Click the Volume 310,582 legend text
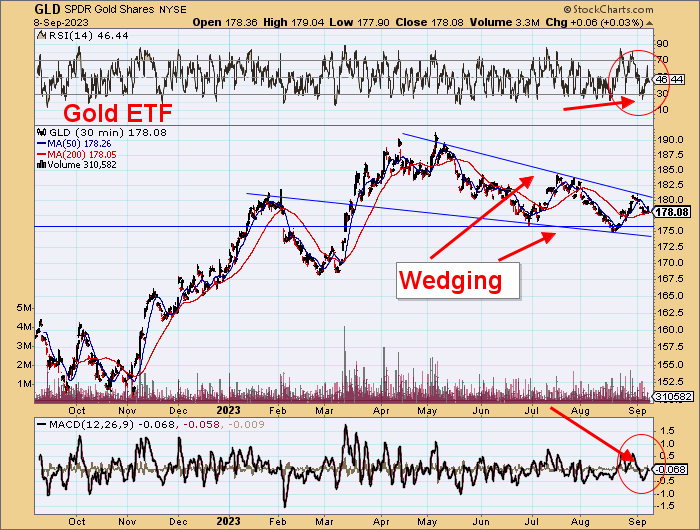700x530 pixels. point(82,165)
